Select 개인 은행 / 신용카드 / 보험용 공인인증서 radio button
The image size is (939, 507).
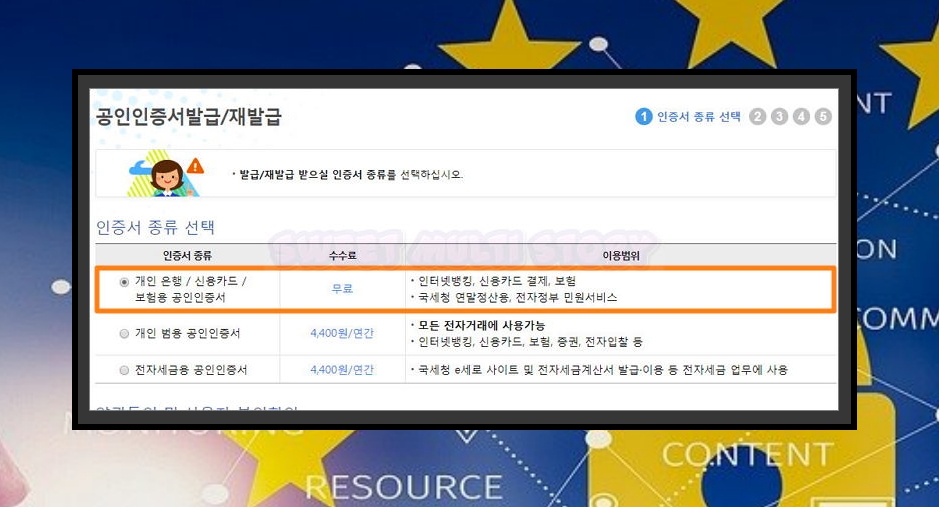[x=124, y=282]
